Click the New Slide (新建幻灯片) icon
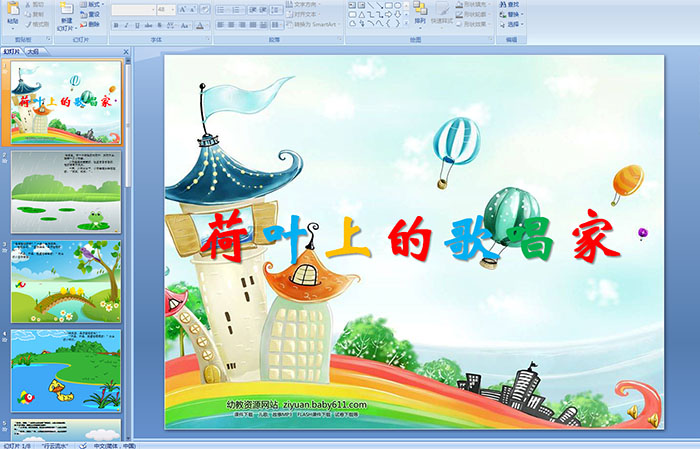The height and width of the screenshot is (449, 700). pos(67,8)
